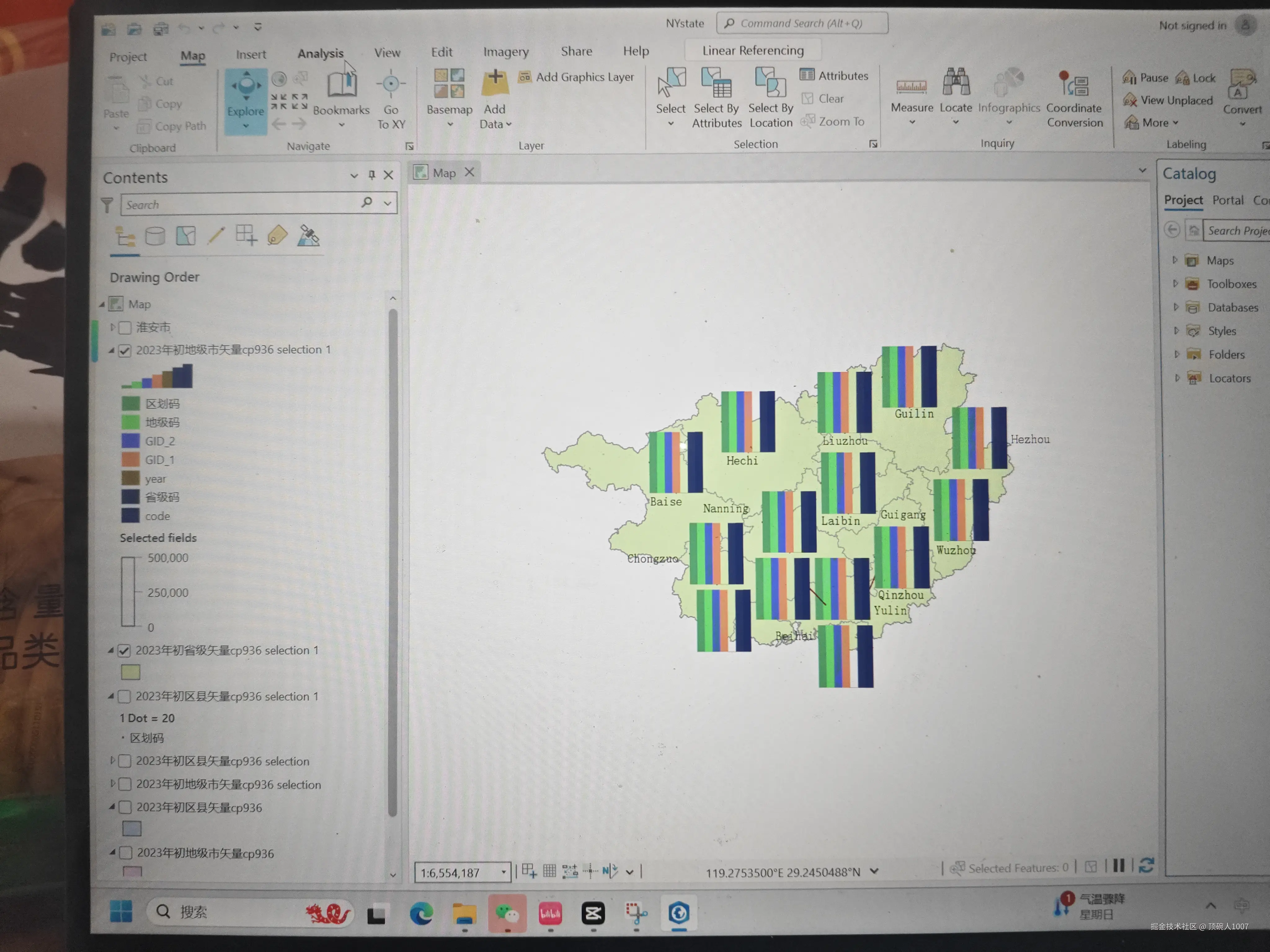Open WeChat from the taskbar
The image size is (1270, 952).
click(507, 913)
